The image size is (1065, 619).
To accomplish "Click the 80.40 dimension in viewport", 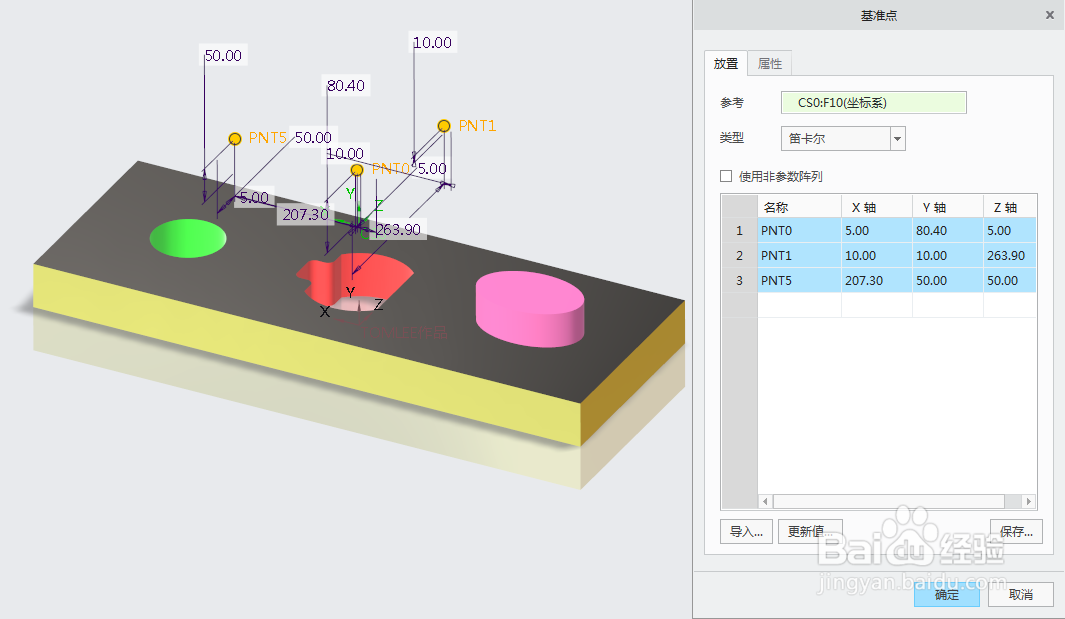I will coord(346,86).
